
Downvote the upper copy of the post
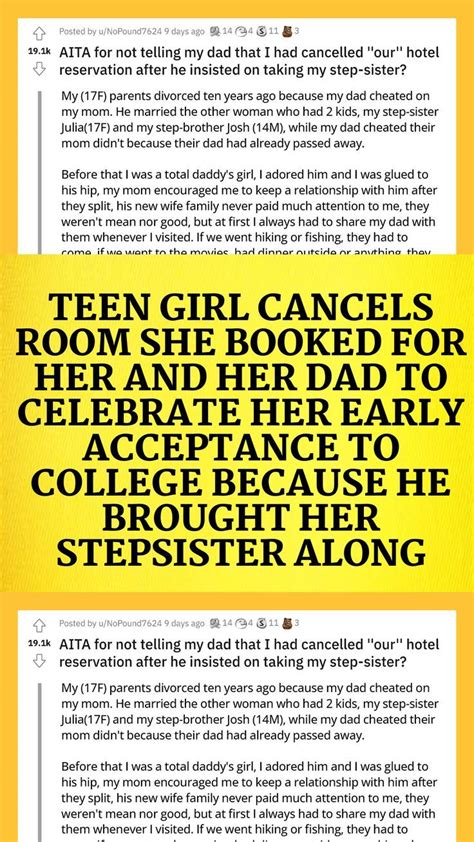(x=38, y=69)
